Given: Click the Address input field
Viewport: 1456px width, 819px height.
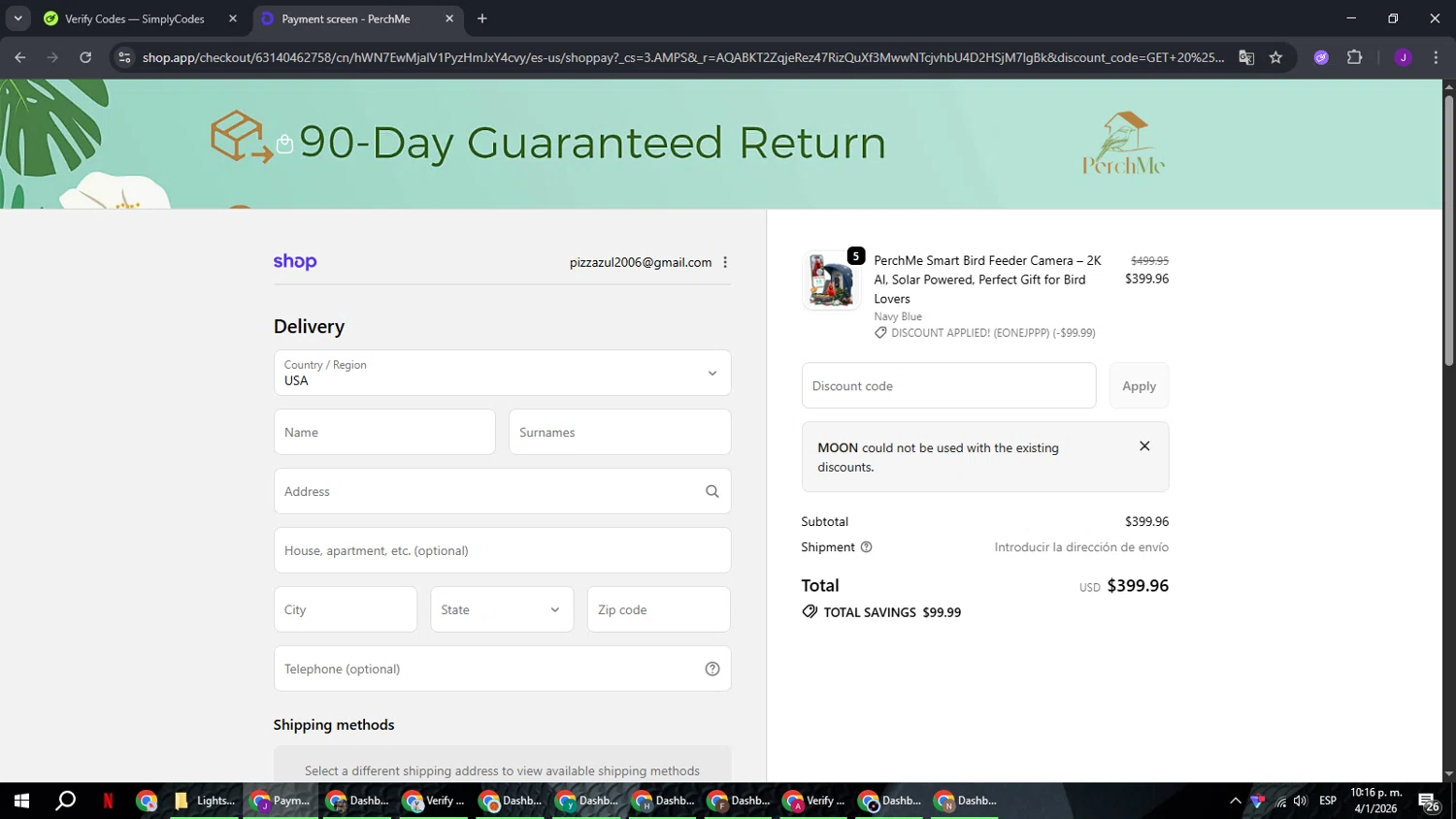Looking at the screenshot, I should click(x=502, y=491).
